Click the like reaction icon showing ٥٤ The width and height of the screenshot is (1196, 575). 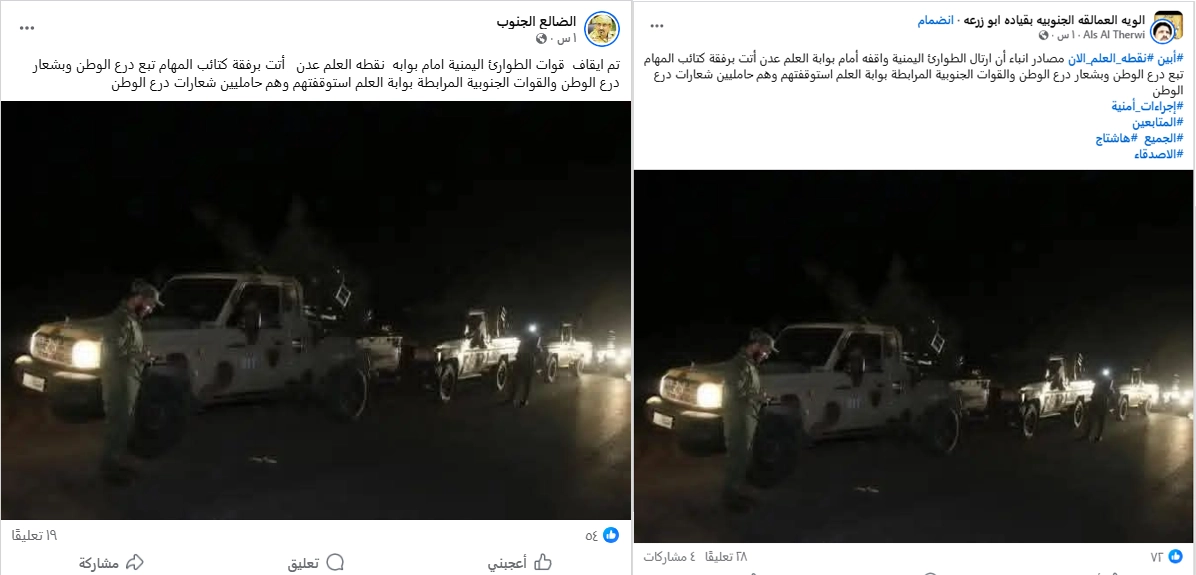coord(610,535)
